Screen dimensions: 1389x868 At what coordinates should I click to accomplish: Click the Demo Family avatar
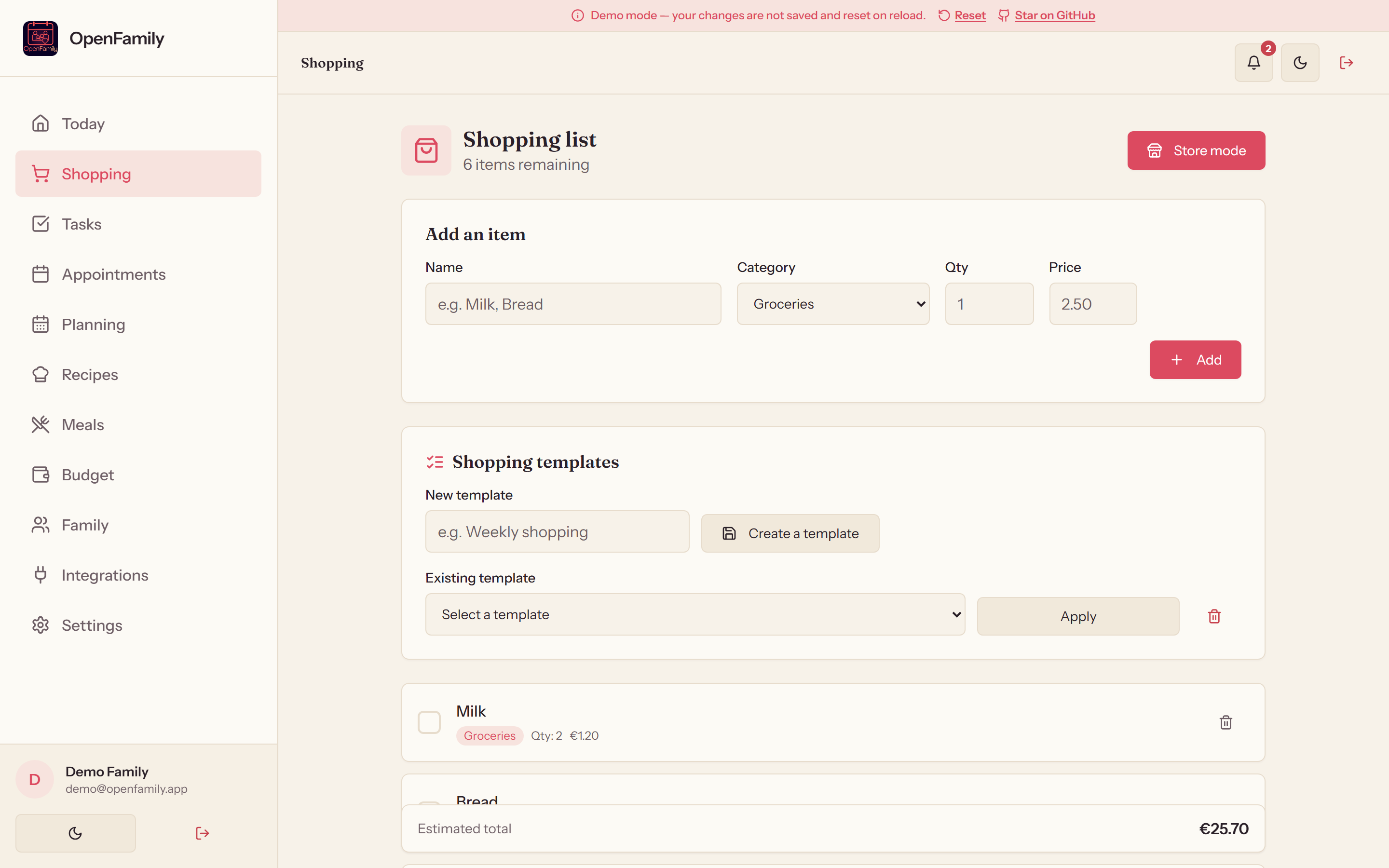click(x=34, y=779)
